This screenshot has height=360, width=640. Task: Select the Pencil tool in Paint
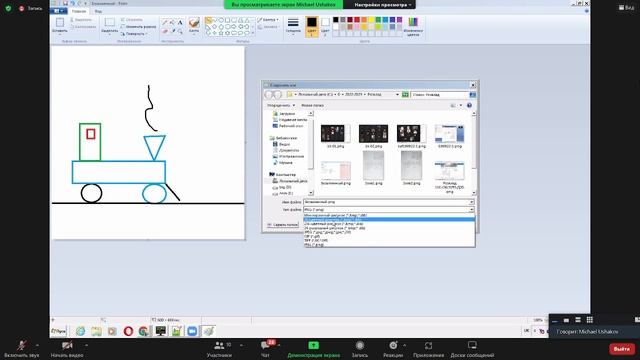point(165,23)
